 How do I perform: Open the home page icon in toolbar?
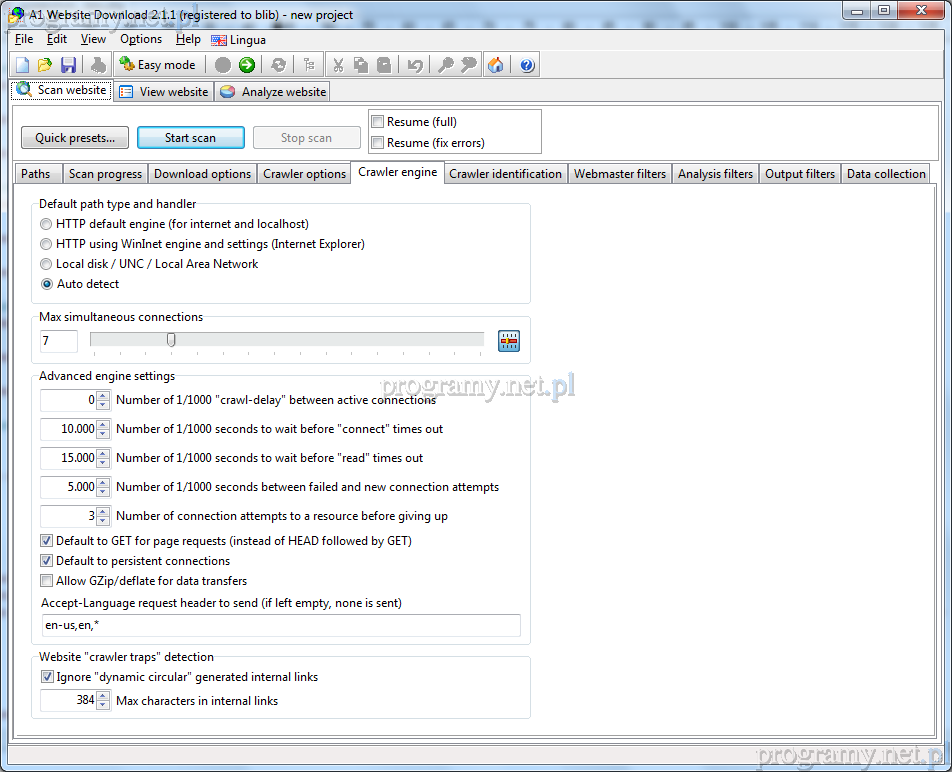click(496, 65)
